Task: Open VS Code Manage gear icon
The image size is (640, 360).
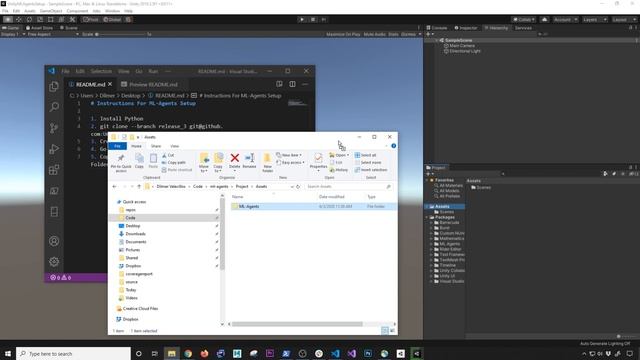Action: coord(54,262)
